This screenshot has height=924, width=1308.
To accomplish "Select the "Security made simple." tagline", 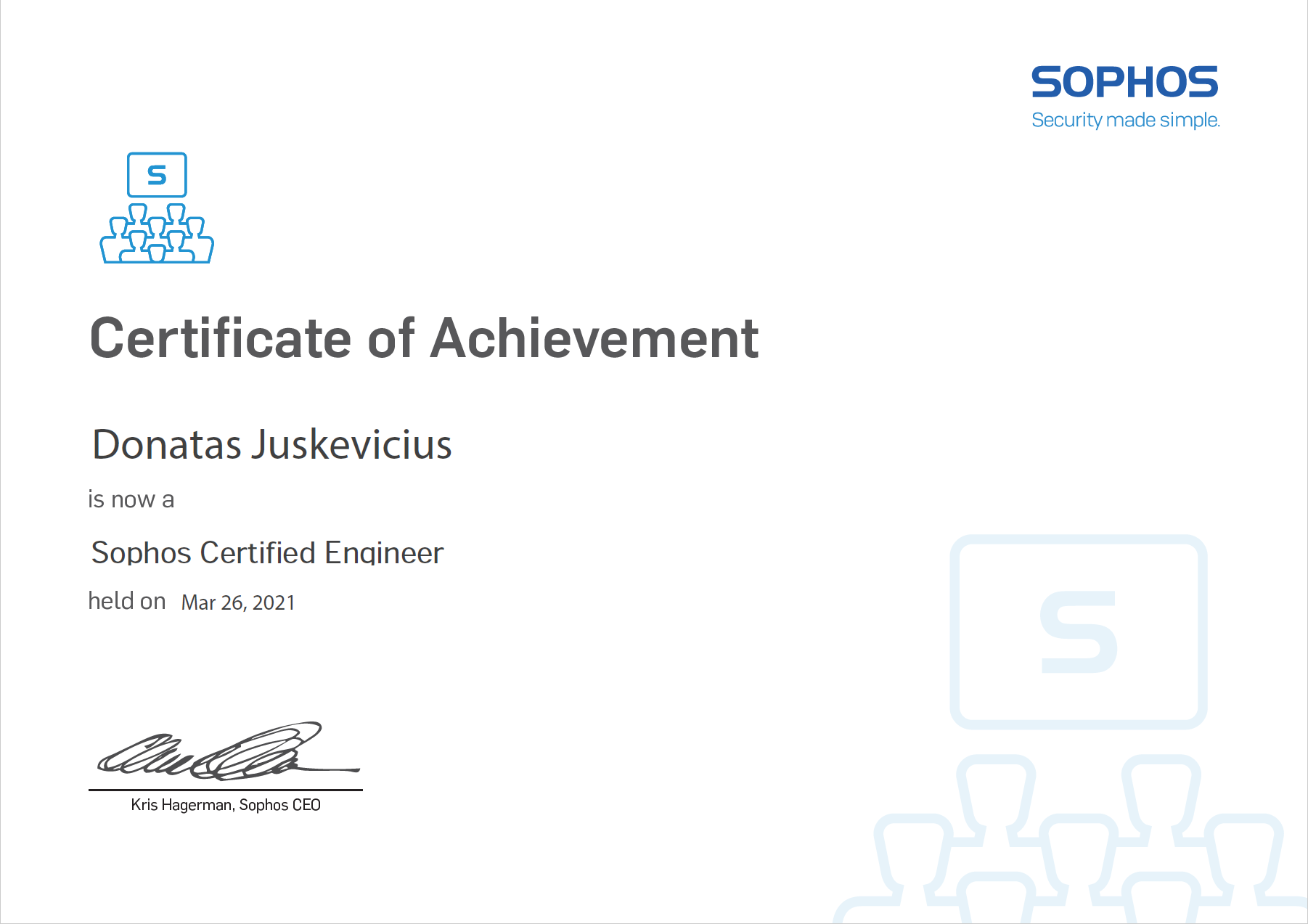I will (x=1126, y=120).
